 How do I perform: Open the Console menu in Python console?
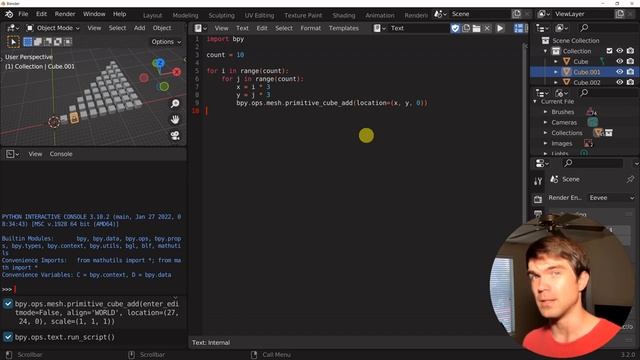point(61,154)
